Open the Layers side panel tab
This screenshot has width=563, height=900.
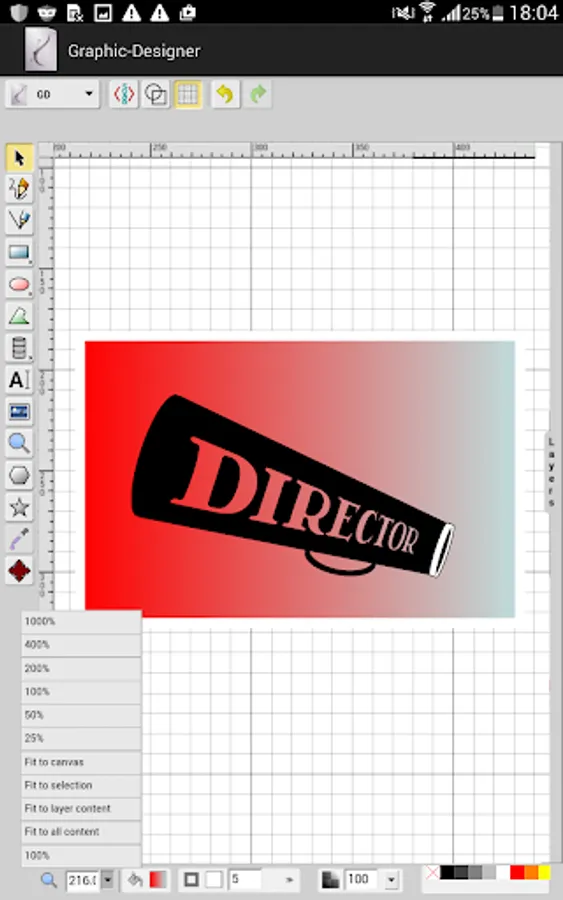pos(550,472)
